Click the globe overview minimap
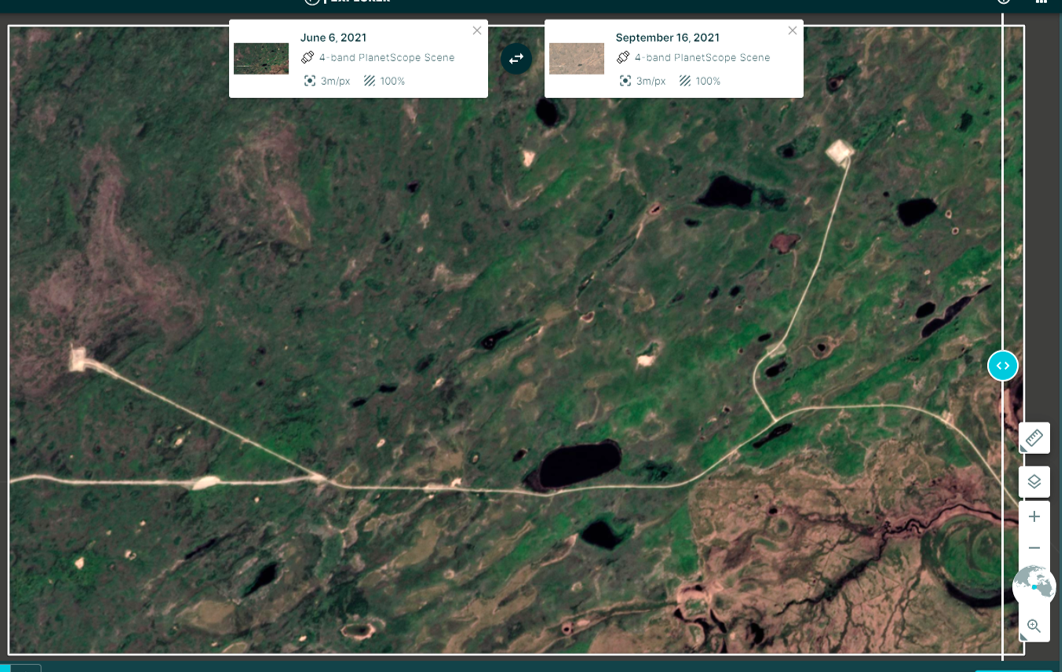The width and height of the screenshot is (1062, 672). click(1034, 585)
